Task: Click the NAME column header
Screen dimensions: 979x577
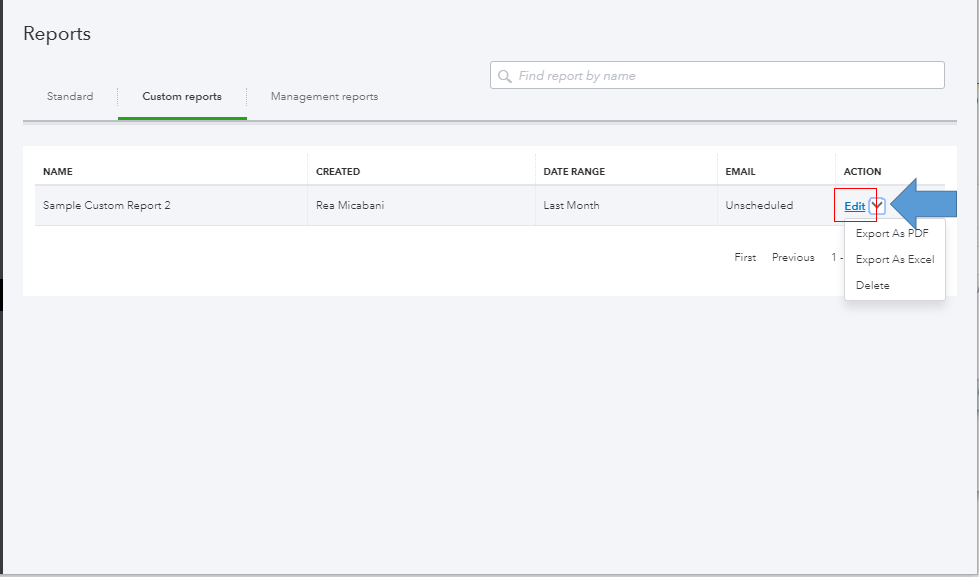Action: tap(58, 172)
